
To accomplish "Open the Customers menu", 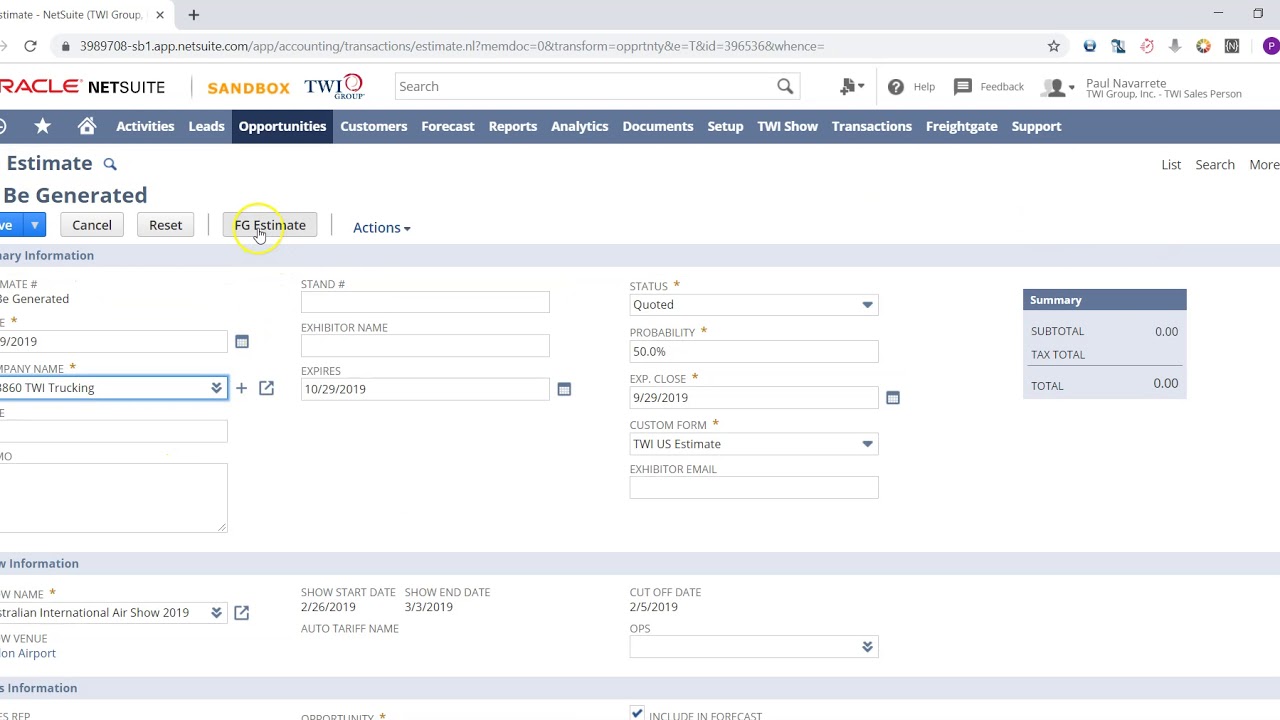I will coord(374,126).
